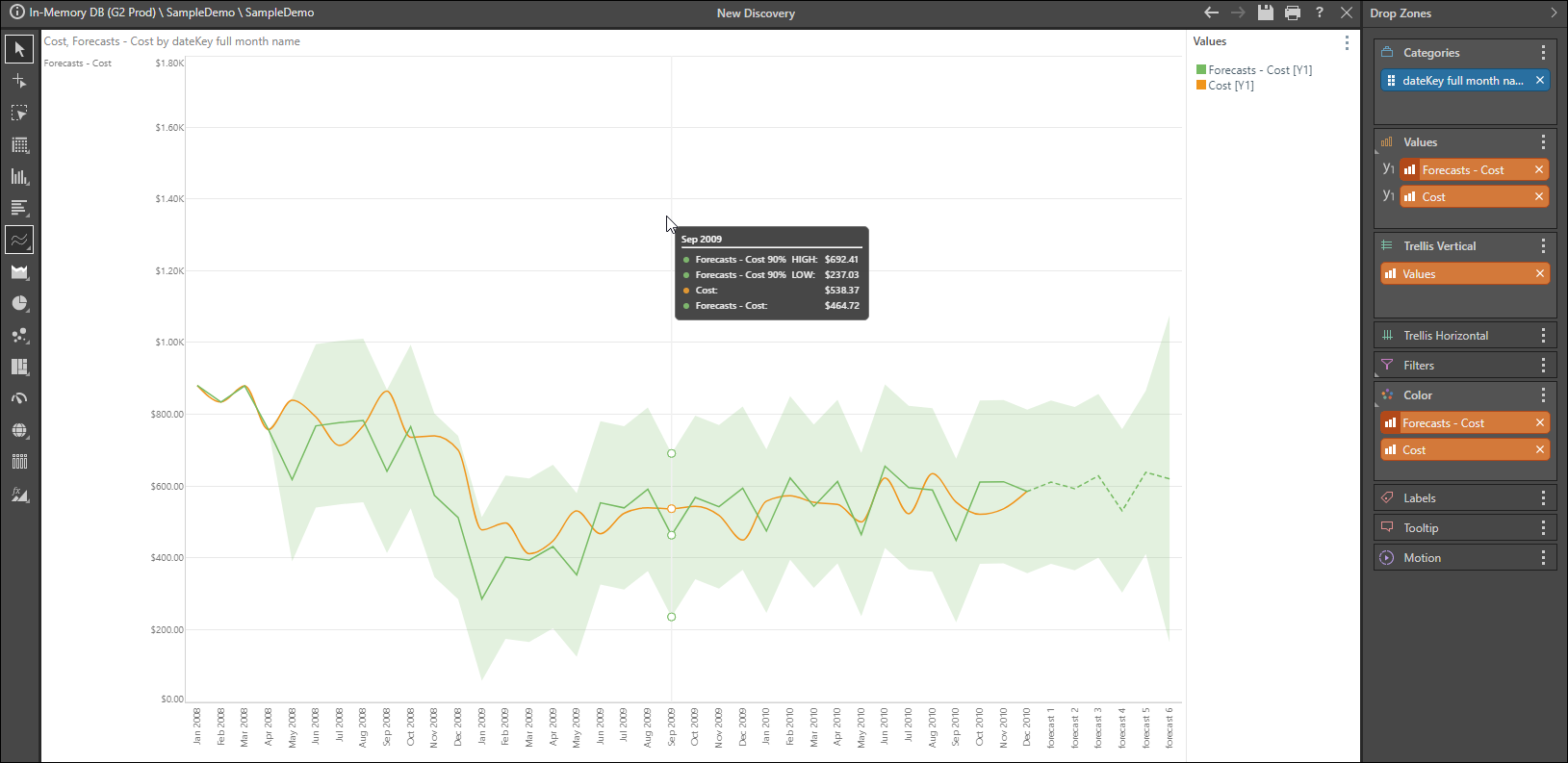Click the info icon beside In-Memory DB
Screen dimensions: 1568x763
tap(16, 13)
